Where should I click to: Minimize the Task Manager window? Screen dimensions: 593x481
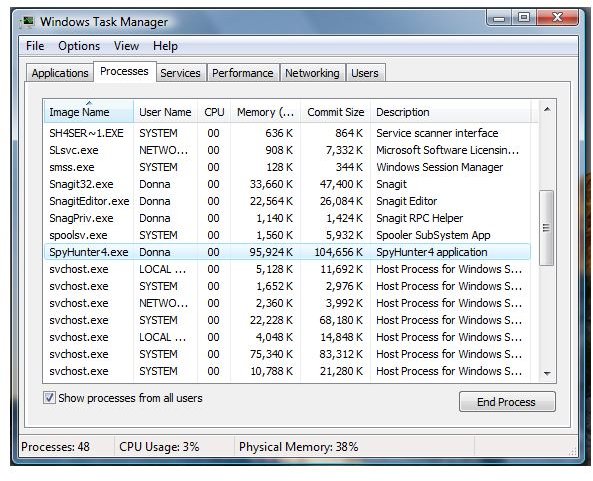[x=499, y=18]
